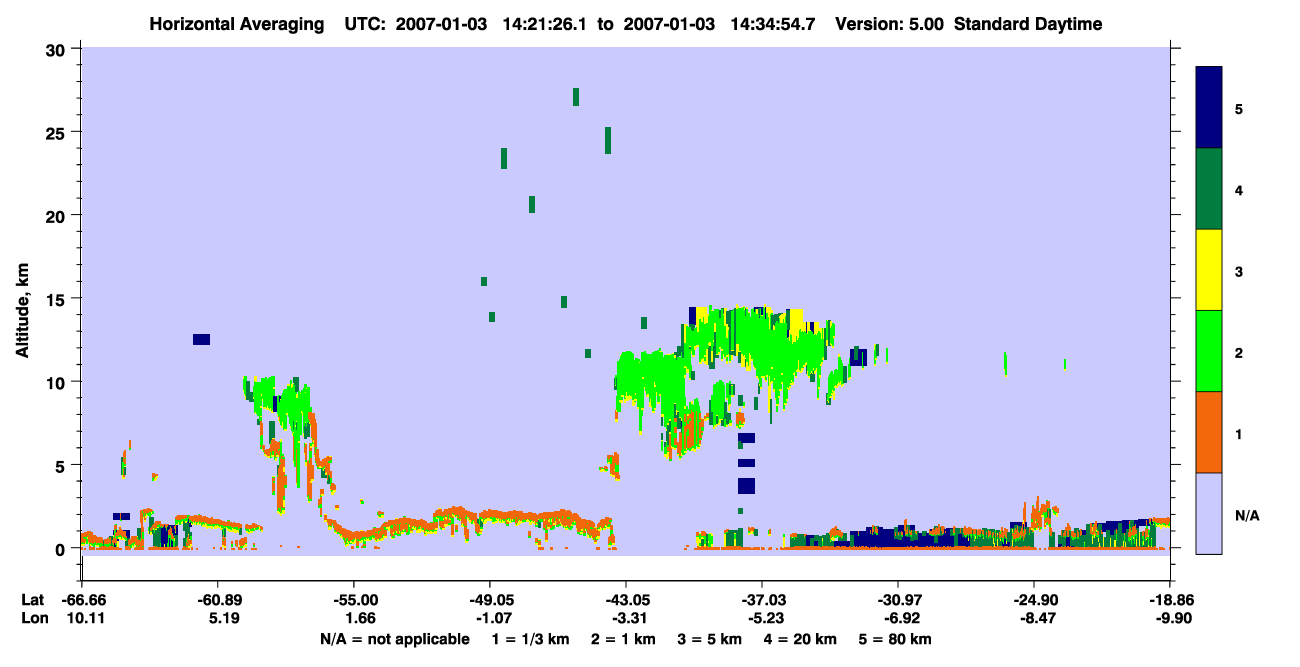
Task: Click the '2 = 1 km' legend text
Action: pos(623,640)
